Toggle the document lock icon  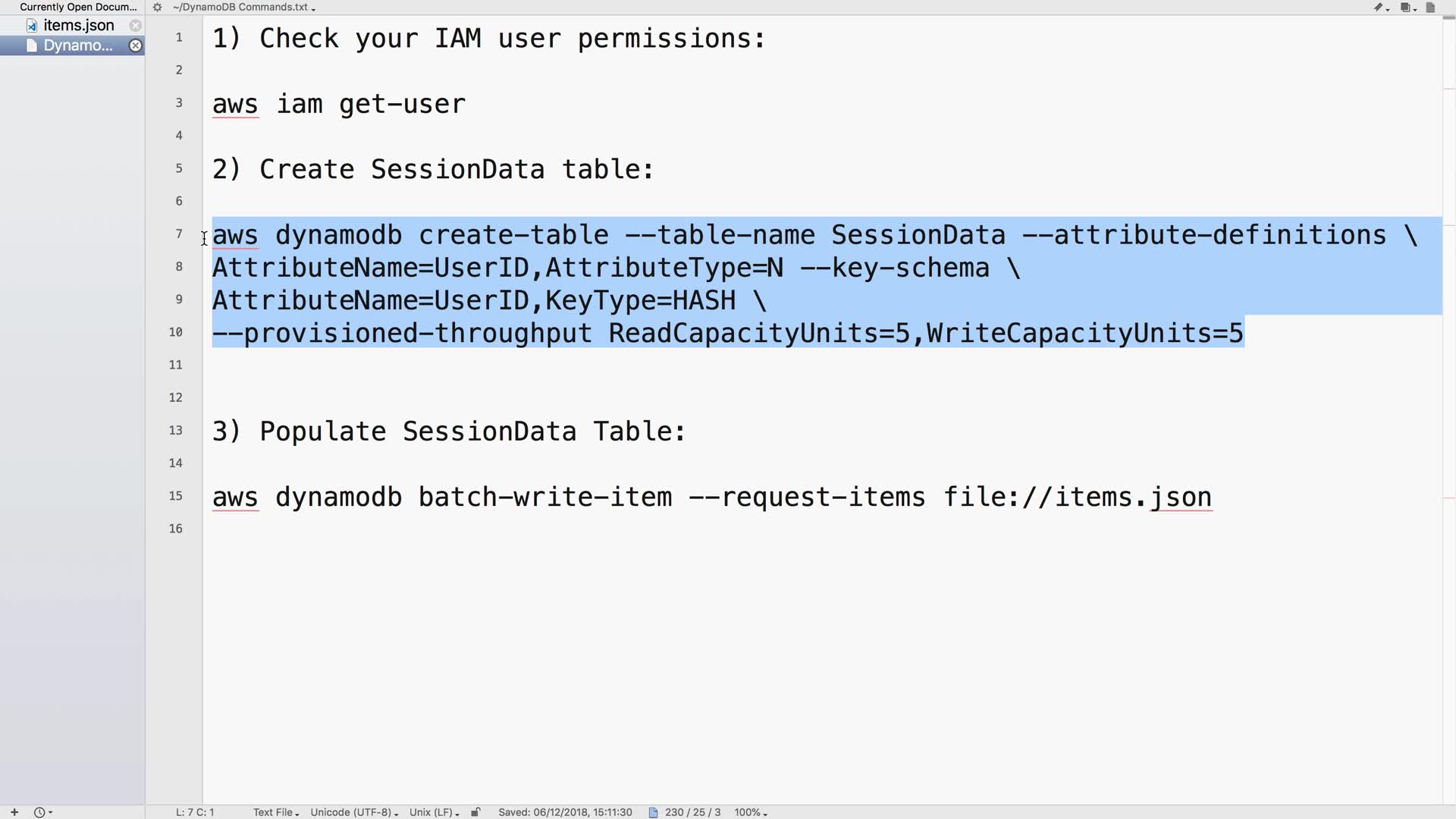click(x=475, y=812)
